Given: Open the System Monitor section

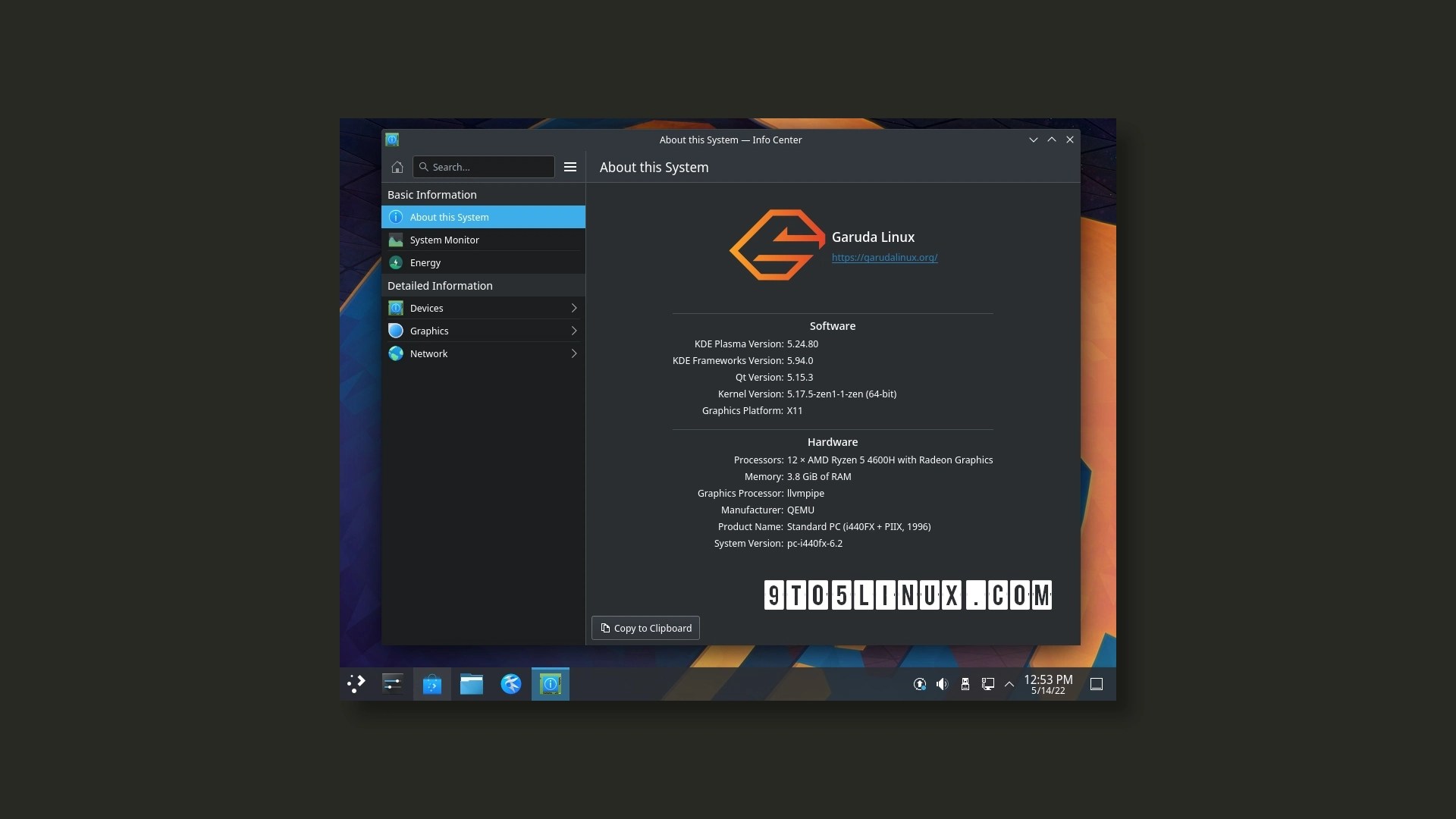Looking at the screenshot, I should click(x=444, y=240).
